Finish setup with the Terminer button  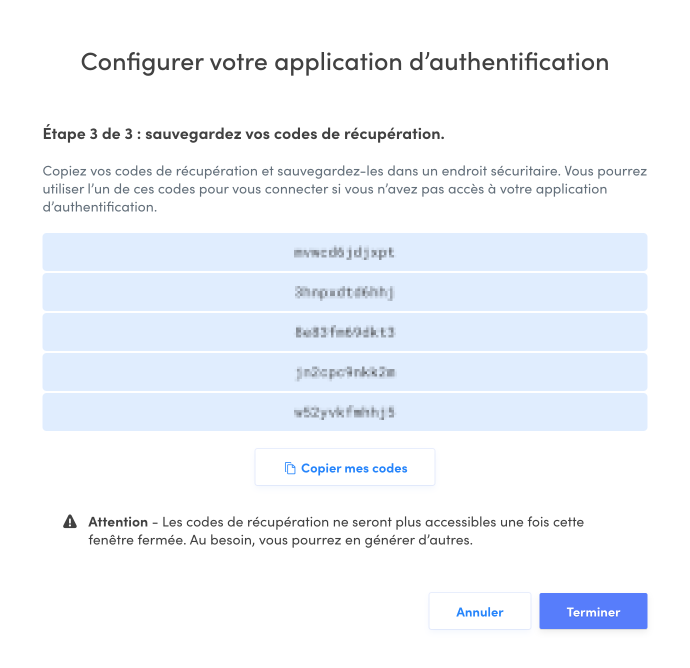(x=593, y=612)
